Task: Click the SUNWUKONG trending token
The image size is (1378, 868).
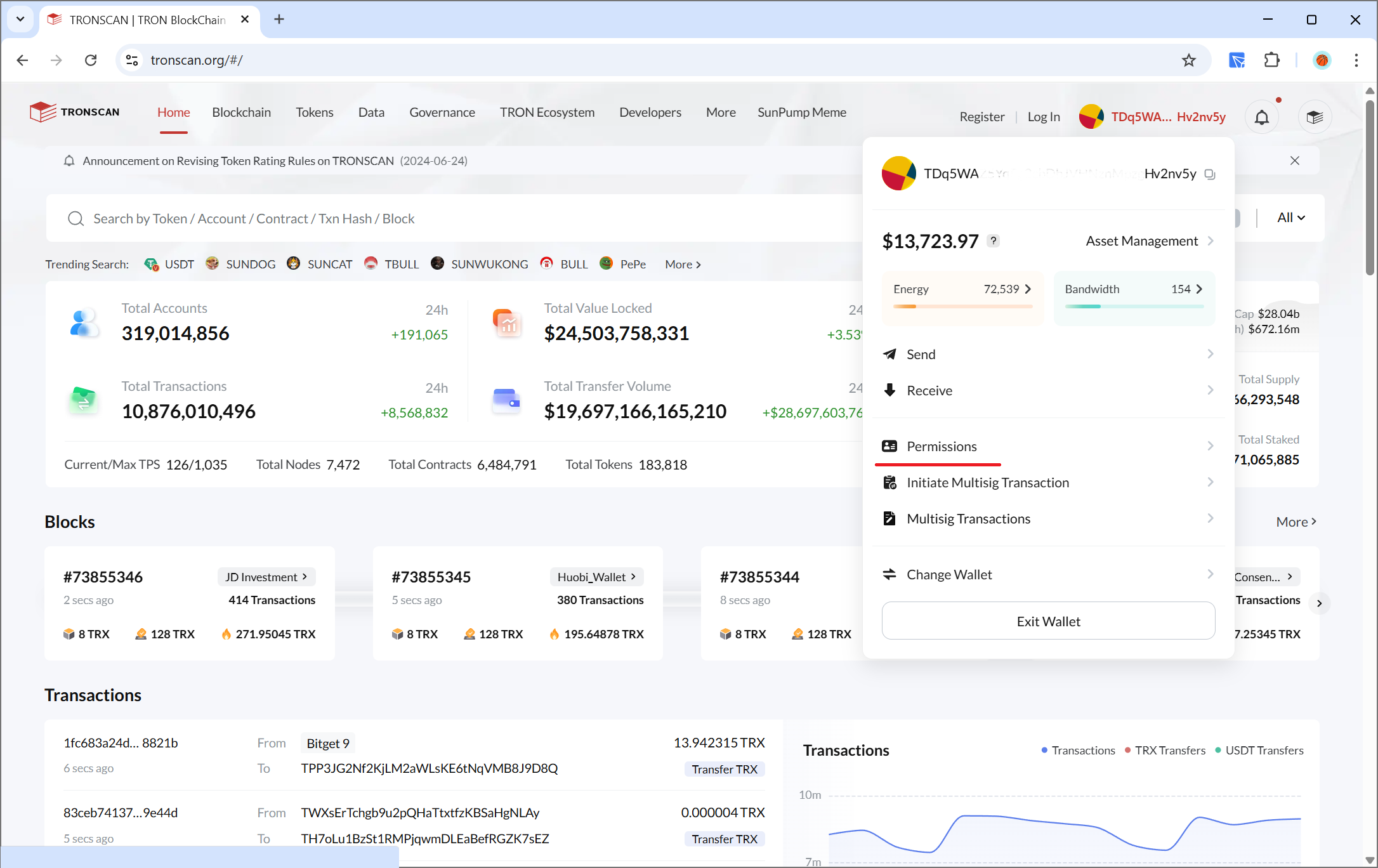Action: coord(479,265)
